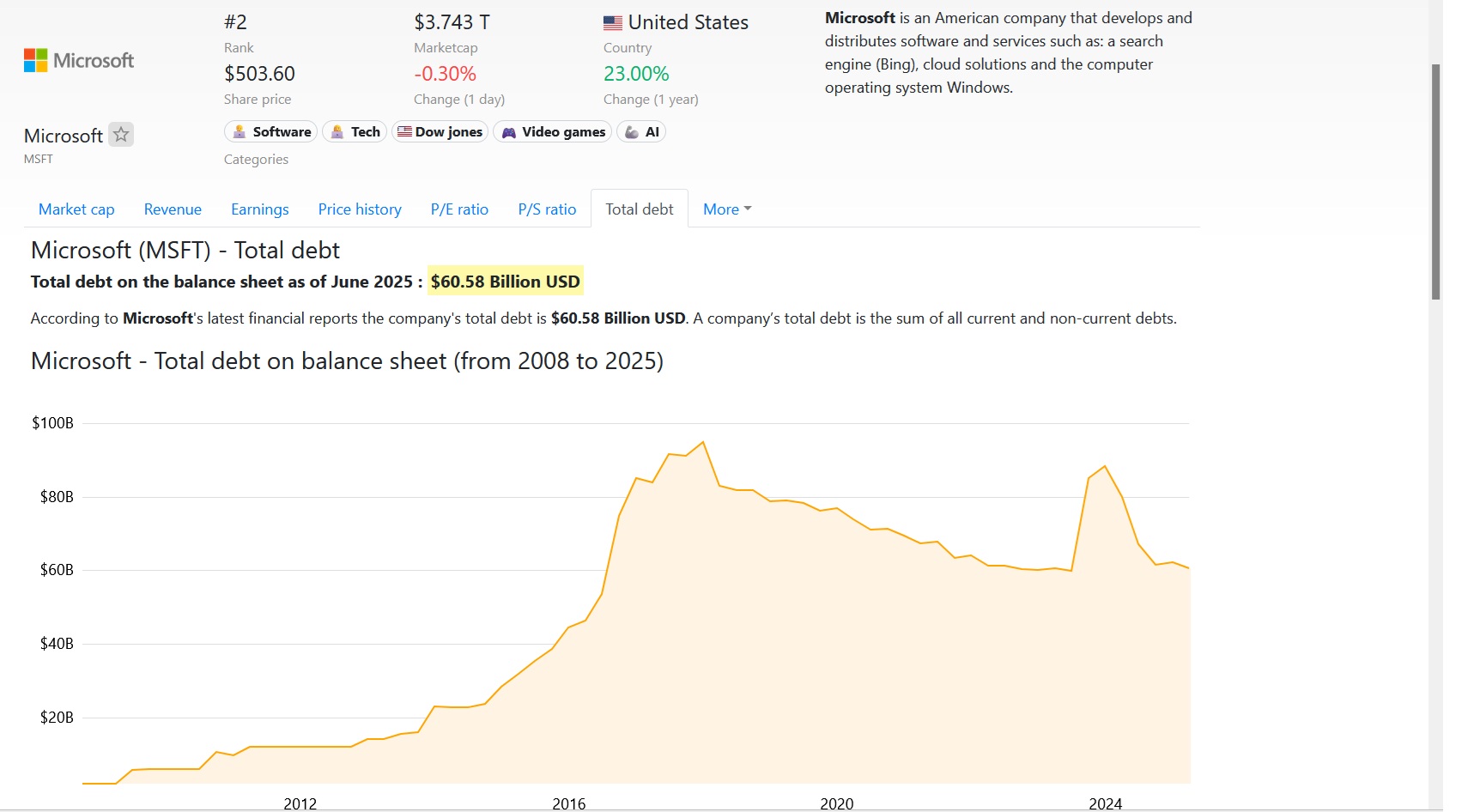This screenshot has height=812, width=1480.
Task: Switch to the Earnings tab
Action: (x=260, y=209)
